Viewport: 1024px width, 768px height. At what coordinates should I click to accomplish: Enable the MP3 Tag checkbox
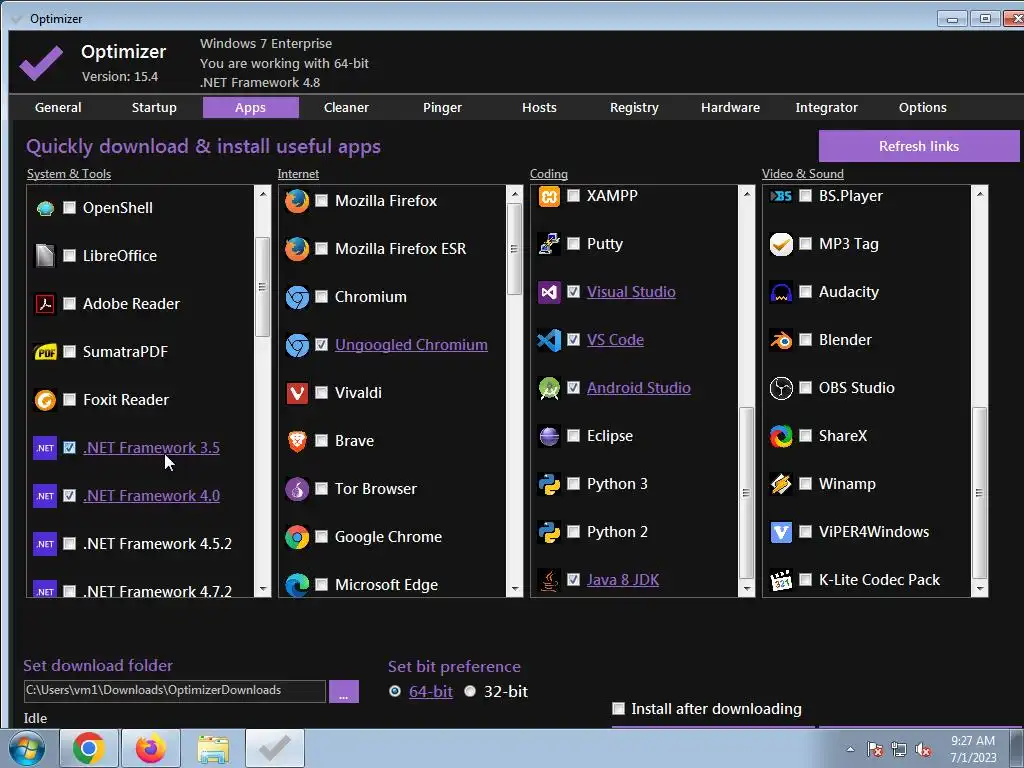click(806, 244)
